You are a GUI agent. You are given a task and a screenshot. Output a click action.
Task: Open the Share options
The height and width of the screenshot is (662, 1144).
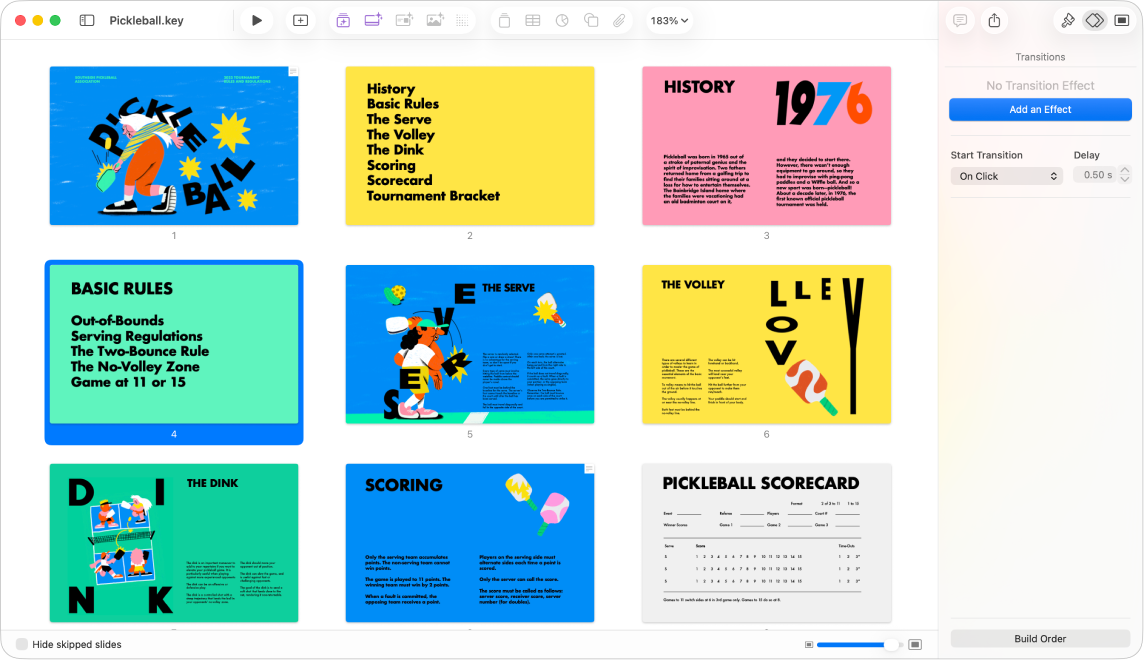[994, 20]
